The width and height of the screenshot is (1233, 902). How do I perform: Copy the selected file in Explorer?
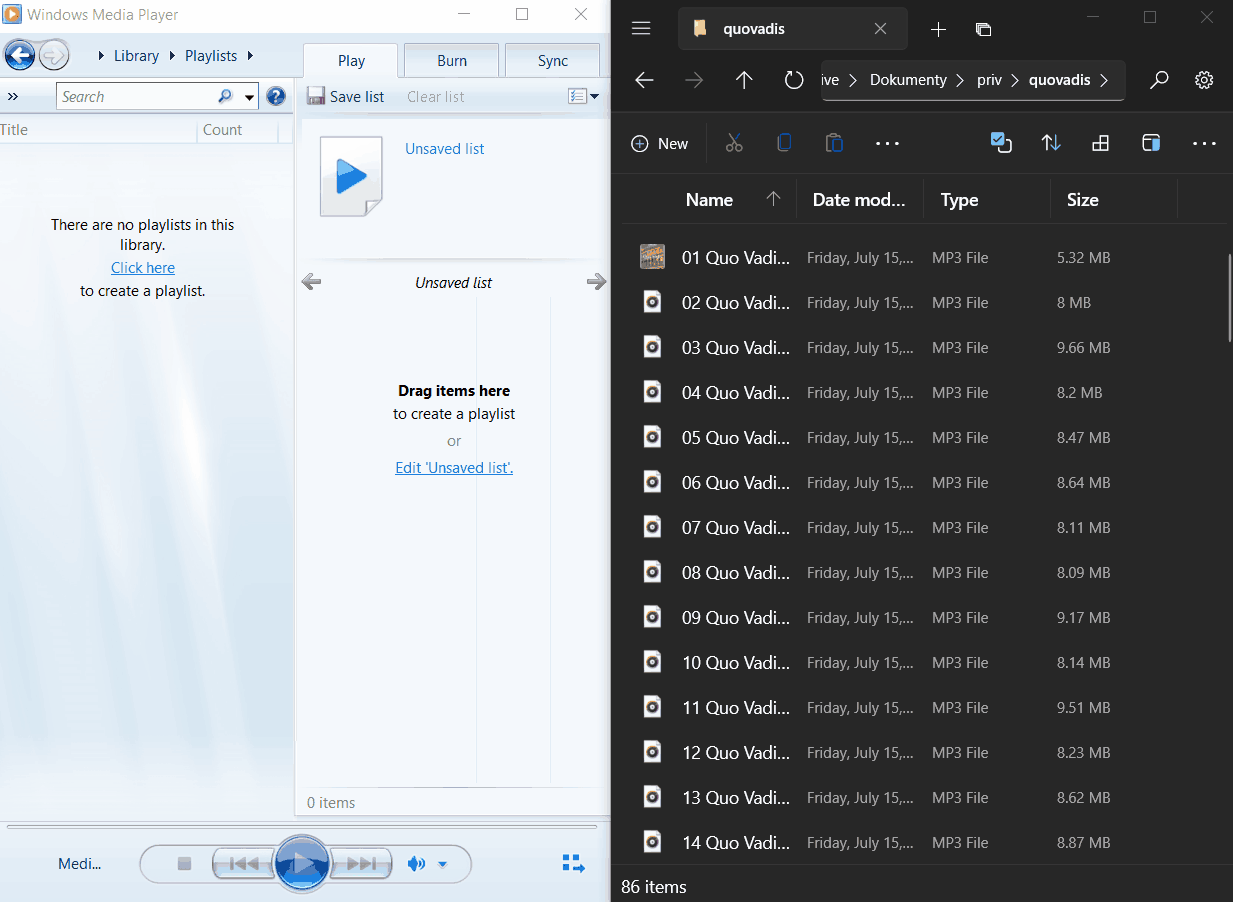point(784,143)
